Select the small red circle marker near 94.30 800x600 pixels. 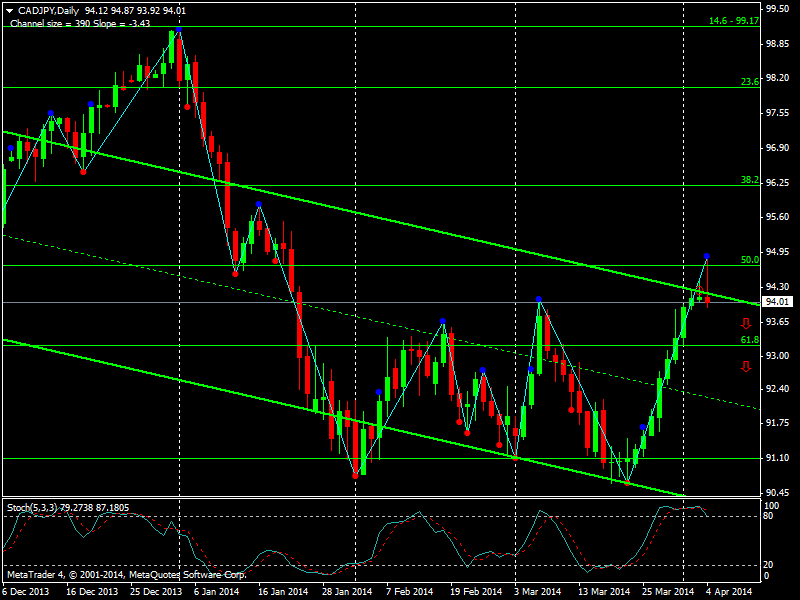coord(699,291)
